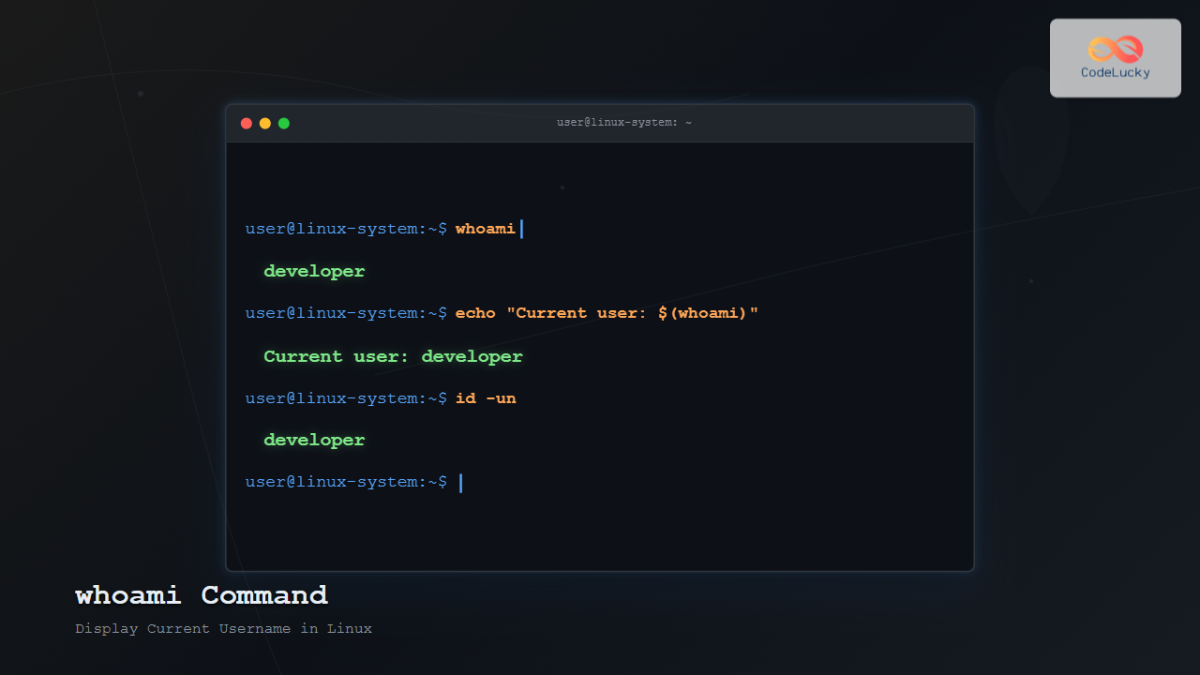Viewport: 1200px width, 675px height.
Task: Select the id -un command text
Action: [485, 397]
